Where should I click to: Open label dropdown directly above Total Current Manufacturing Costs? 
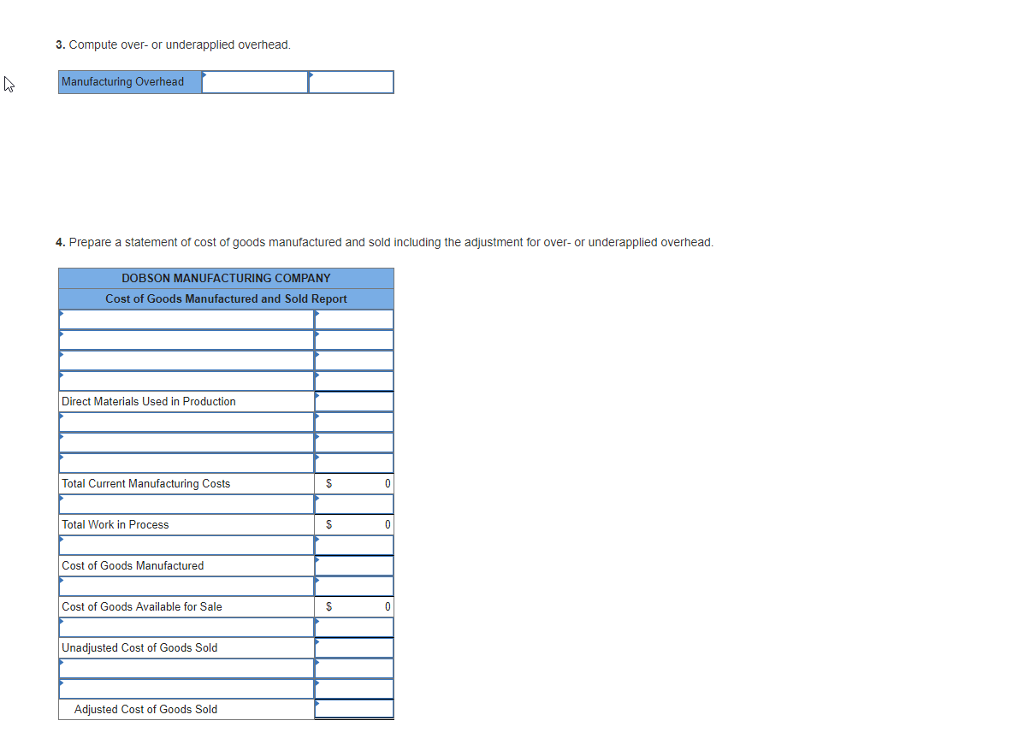click(x=186, y=464)
